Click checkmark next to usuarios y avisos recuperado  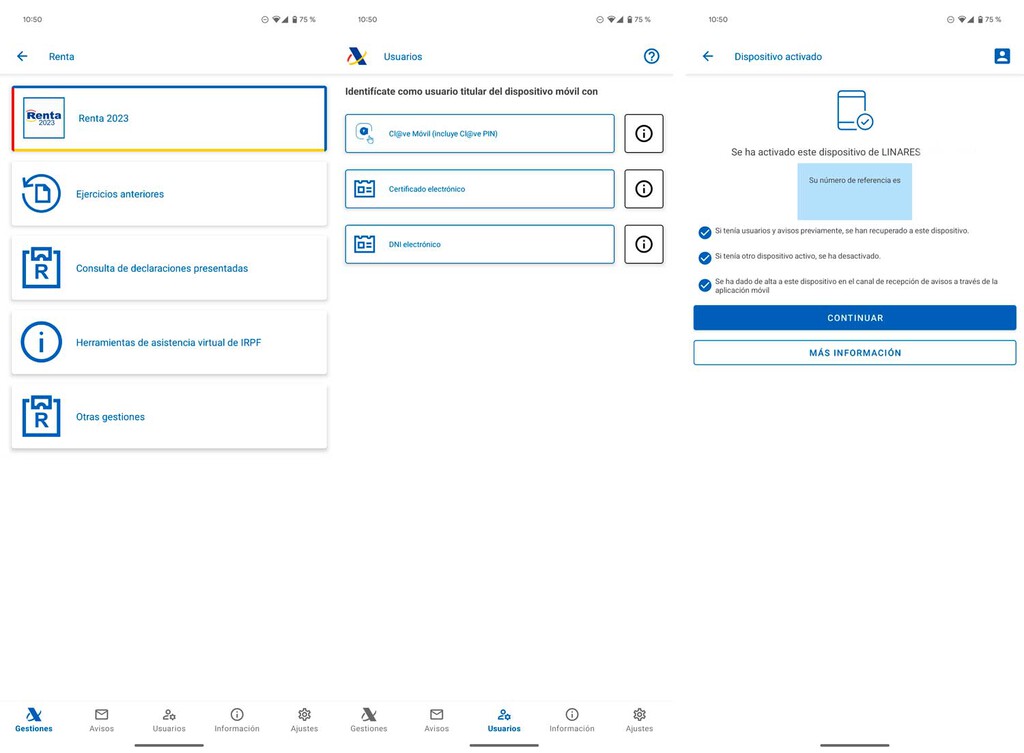(x=705, y=232)
